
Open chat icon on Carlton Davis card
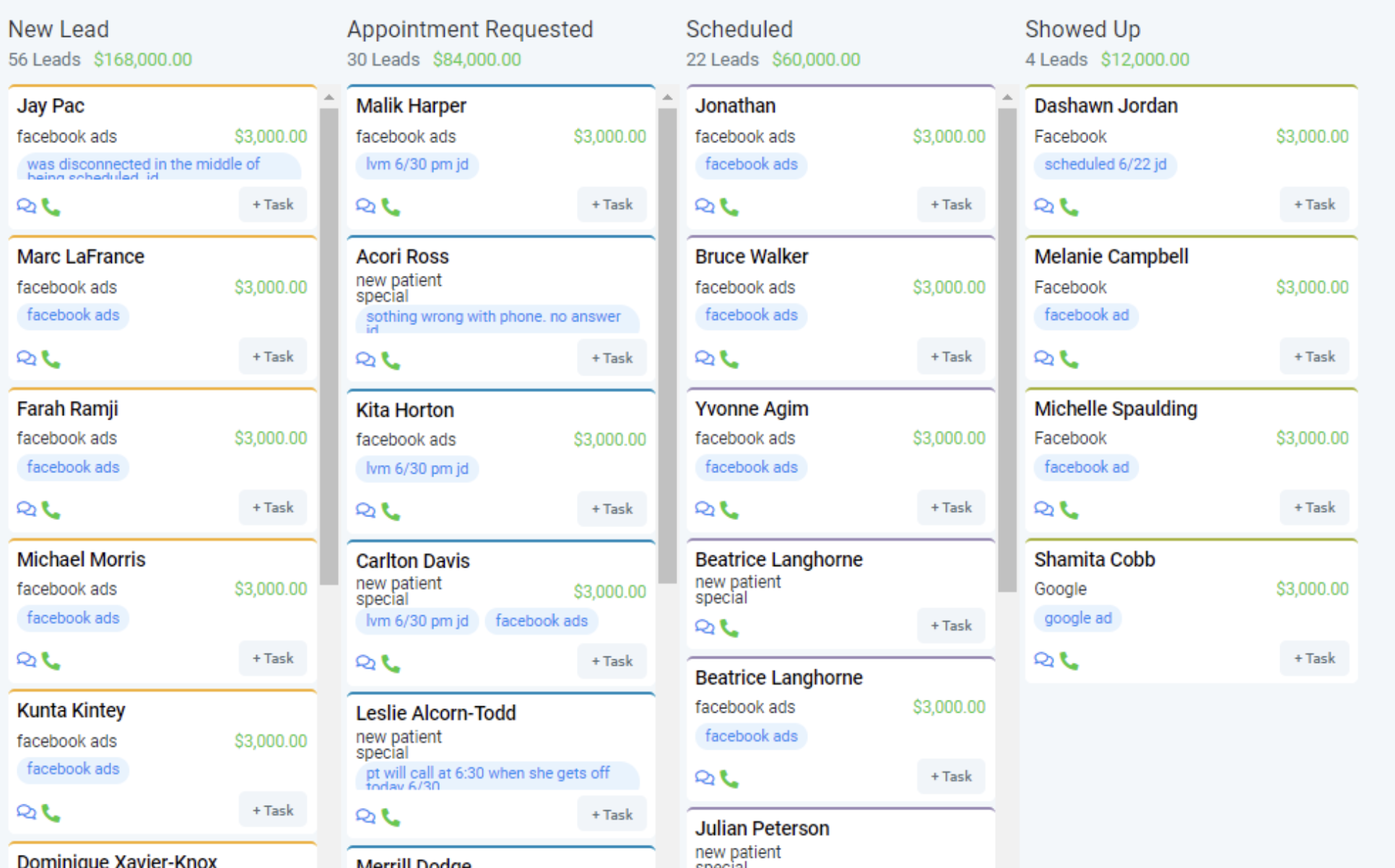[365, 663]
